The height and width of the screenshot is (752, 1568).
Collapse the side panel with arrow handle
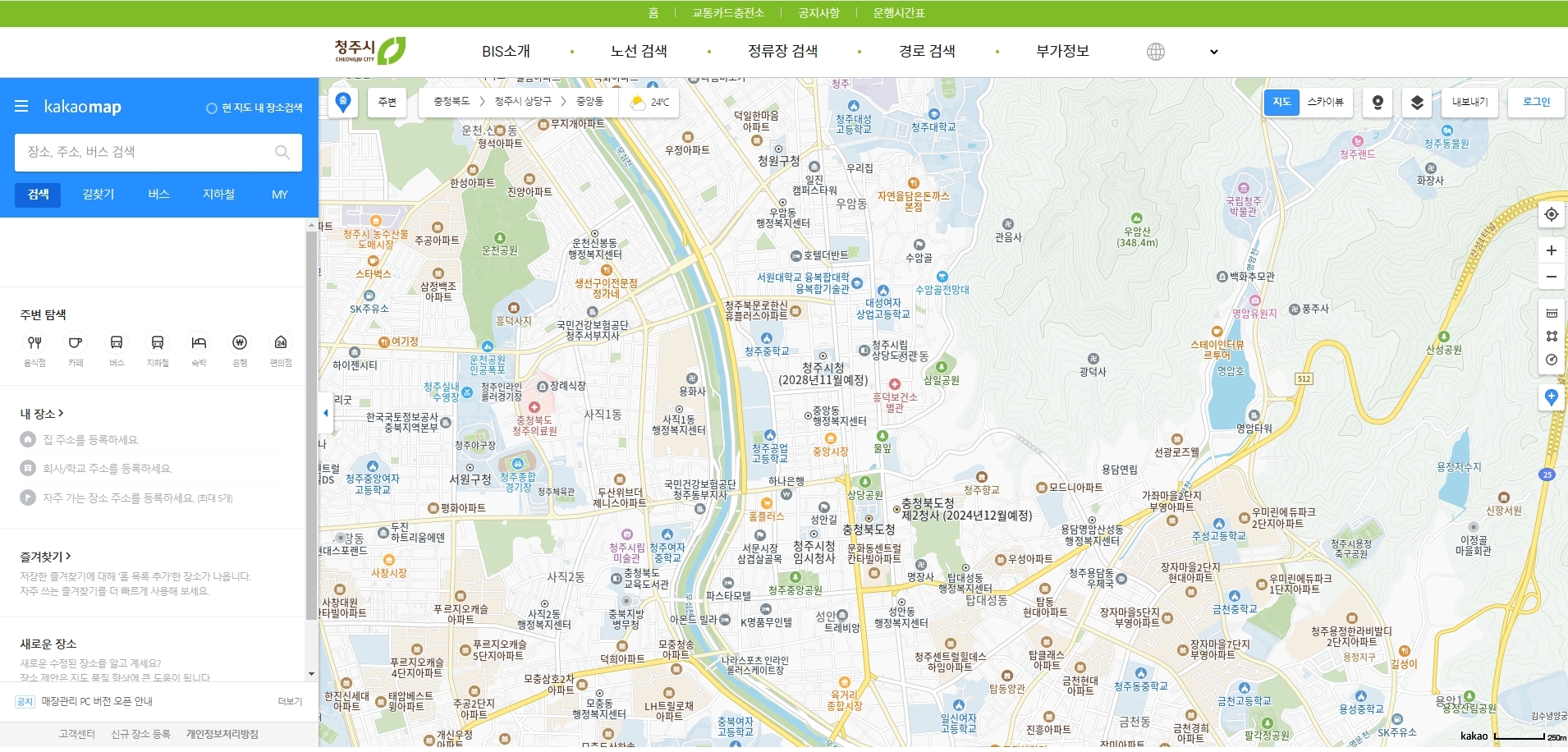point(325,413)
